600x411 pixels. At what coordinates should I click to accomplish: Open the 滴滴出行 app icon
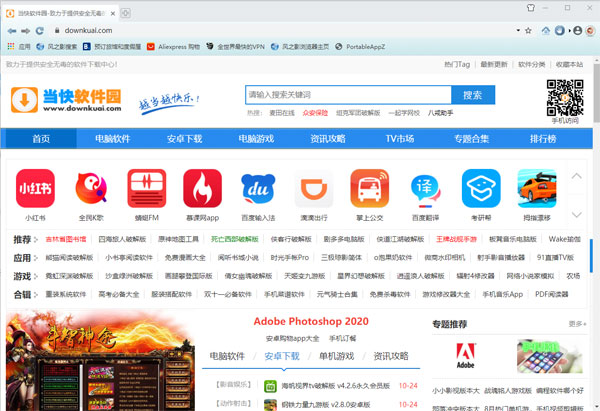click(314, 188)
